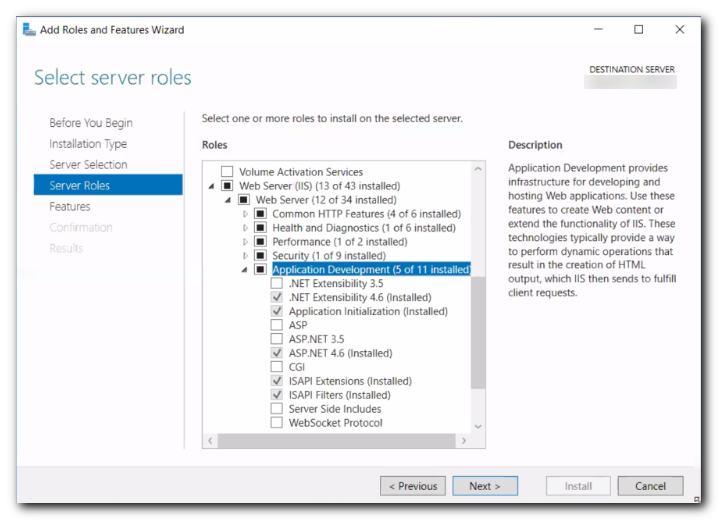Collapse the Web Server (12 of 34) node

(x=228, y=200)
